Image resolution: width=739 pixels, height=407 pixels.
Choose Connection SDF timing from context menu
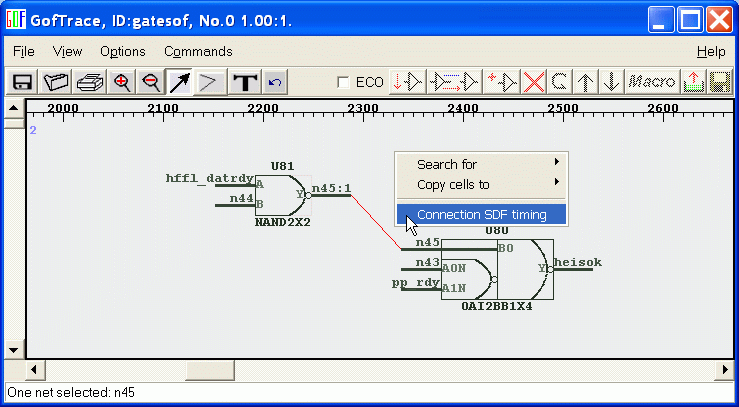481,214
